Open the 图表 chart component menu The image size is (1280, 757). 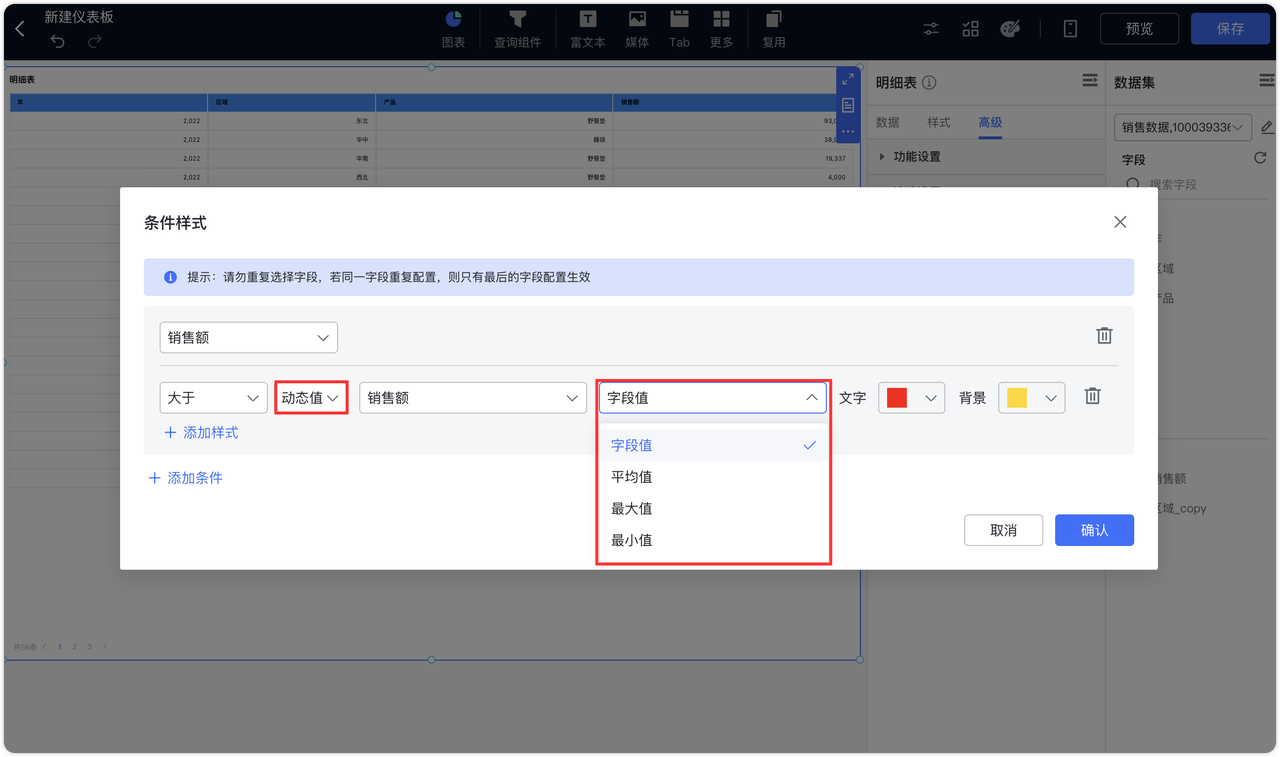(x=453, y=29)
